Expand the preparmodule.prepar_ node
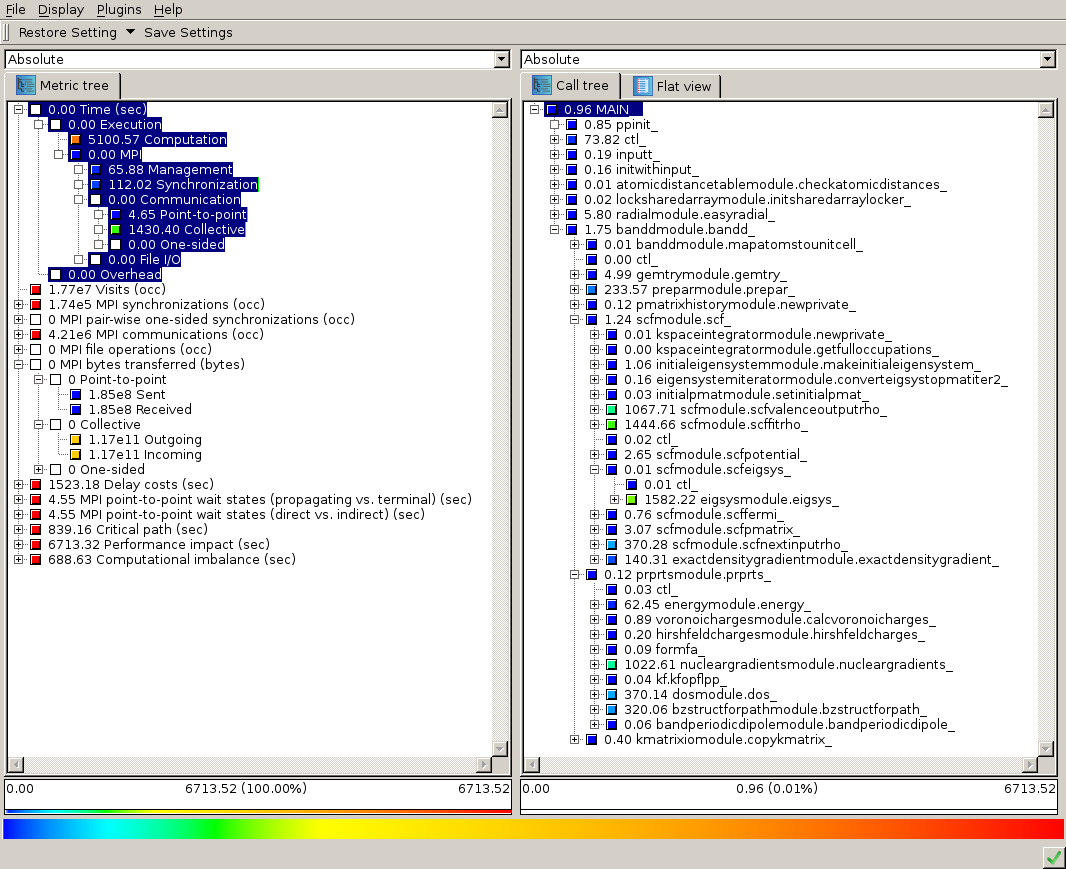Image resolution: width=1066 pixels, height=869 pixels. click(x=575, y=290)
